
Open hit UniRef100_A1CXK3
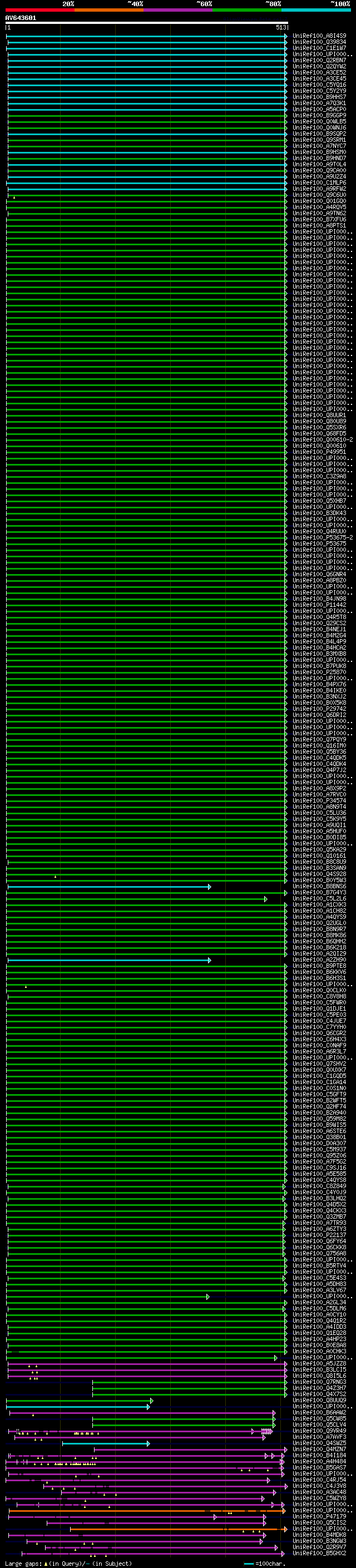[x=319, y=905]
